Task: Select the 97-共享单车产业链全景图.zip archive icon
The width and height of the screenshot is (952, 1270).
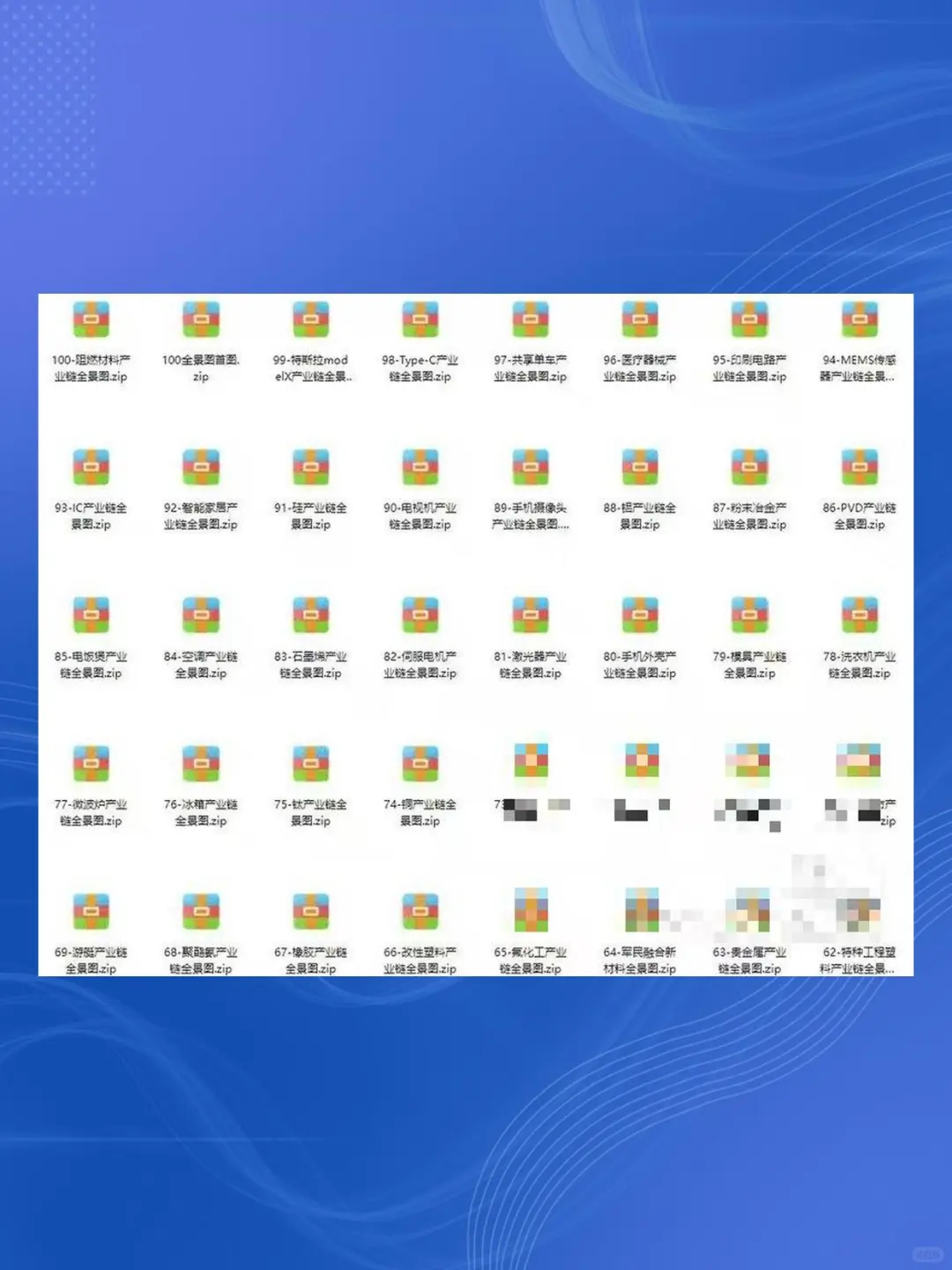Action: click(x=531, y=319)
